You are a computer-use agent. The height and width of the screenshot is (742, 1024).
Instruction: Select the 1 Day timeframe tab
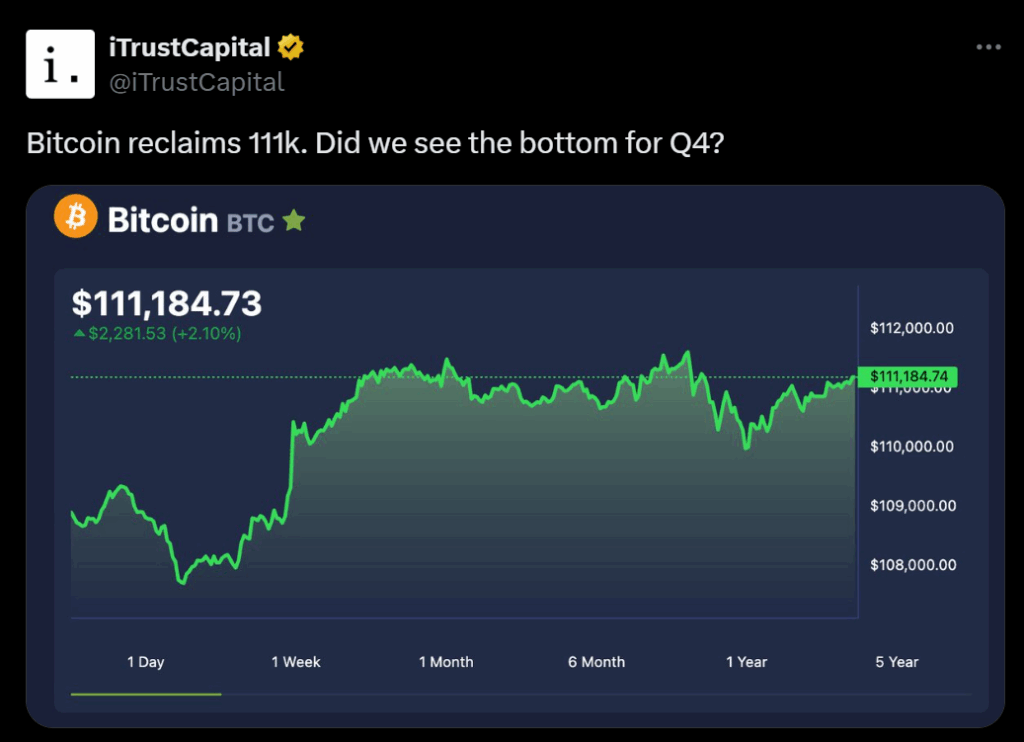[x=146, y=662]
